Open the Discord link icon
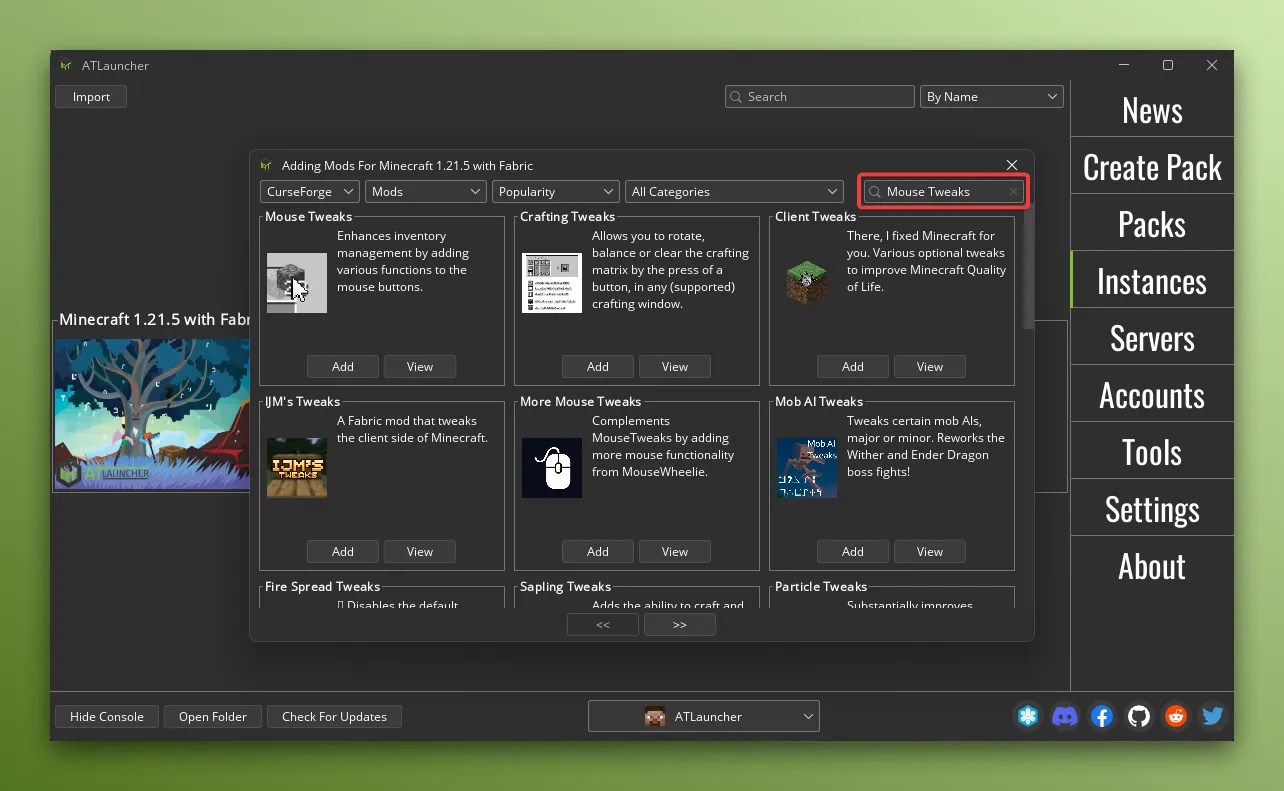This screenshot has height=791, width=1284. [1065, 716]
